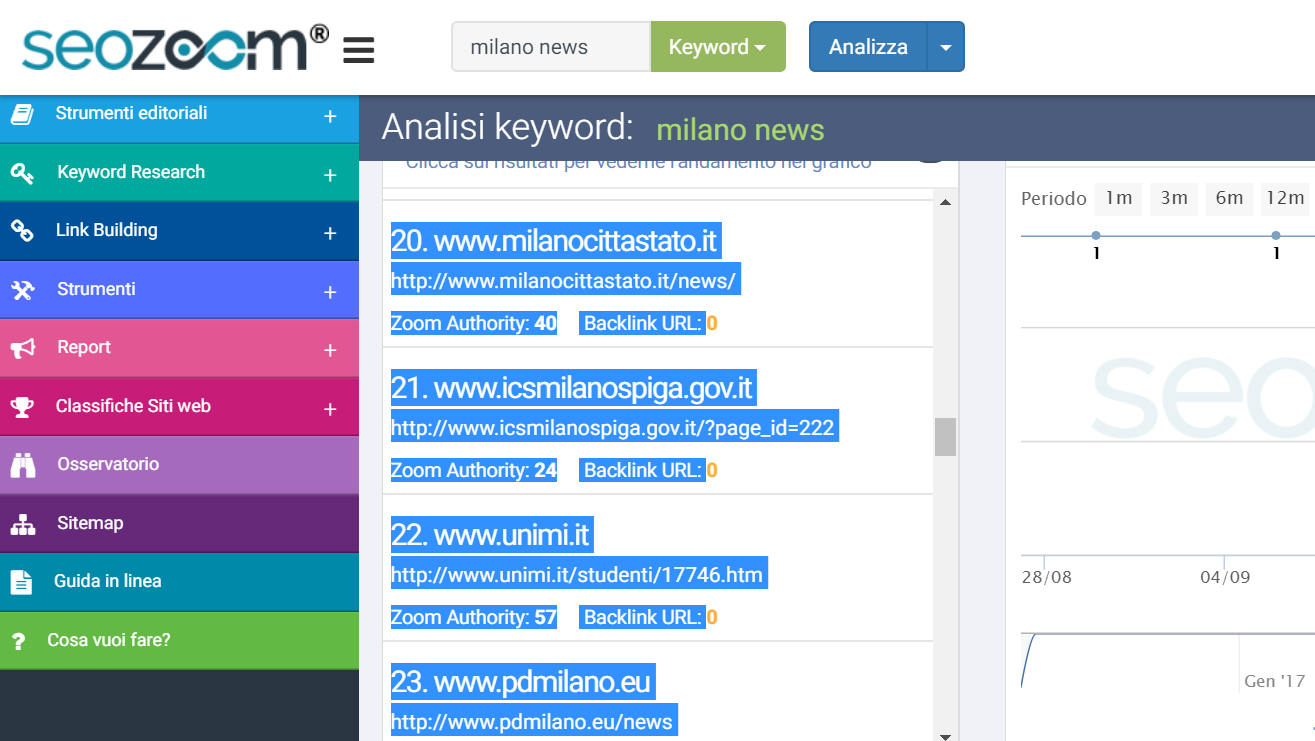Expand Strumenti editoriali with plus sign
The image size is (1315, 741).
point(330,117)
